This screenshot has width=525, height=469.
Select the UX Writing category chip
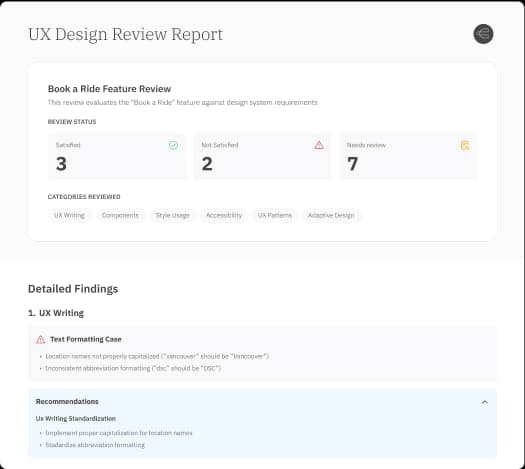click(x=69, y=215)
